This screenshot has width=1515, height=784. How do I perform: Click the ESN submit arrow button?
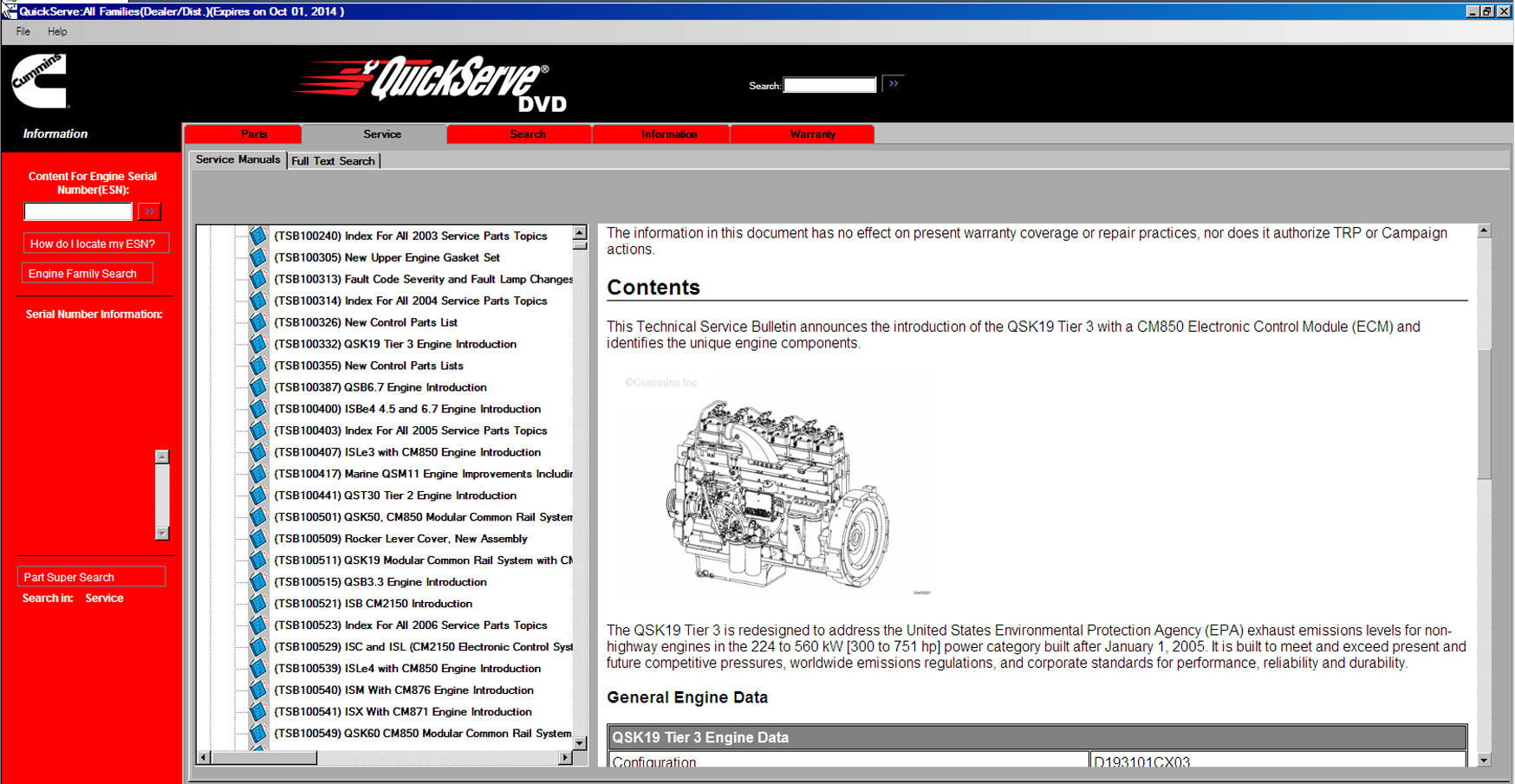tap(149, 211)
